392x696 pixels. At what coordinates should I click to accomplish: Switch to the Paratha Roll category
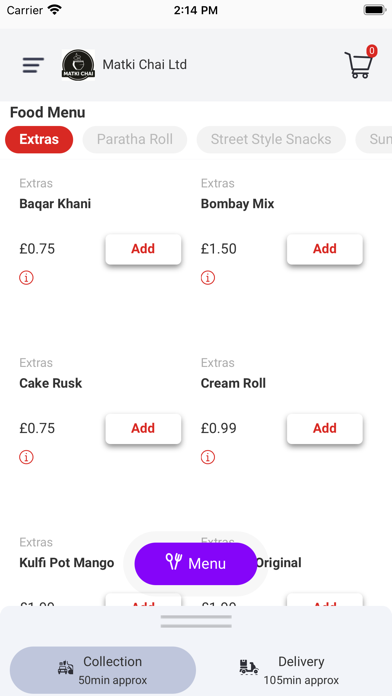point(135,139)
